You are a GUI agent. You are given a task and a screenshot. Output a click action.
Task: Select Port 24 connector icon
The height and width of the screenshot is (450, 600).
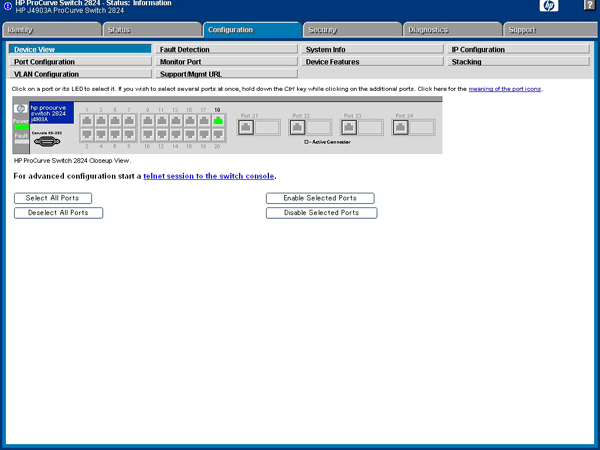pos(401,127)
